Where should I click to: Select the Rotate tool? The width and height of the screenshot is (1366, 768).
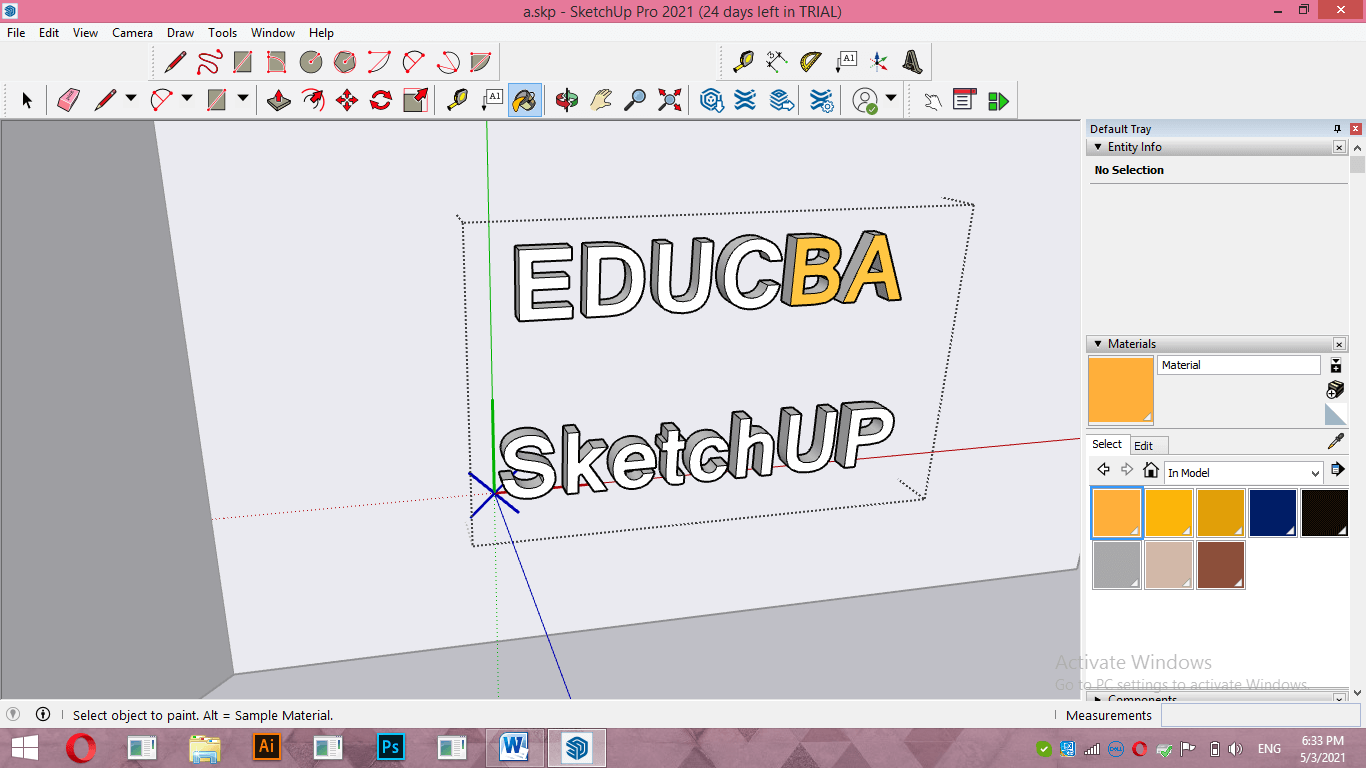point(381,100)
